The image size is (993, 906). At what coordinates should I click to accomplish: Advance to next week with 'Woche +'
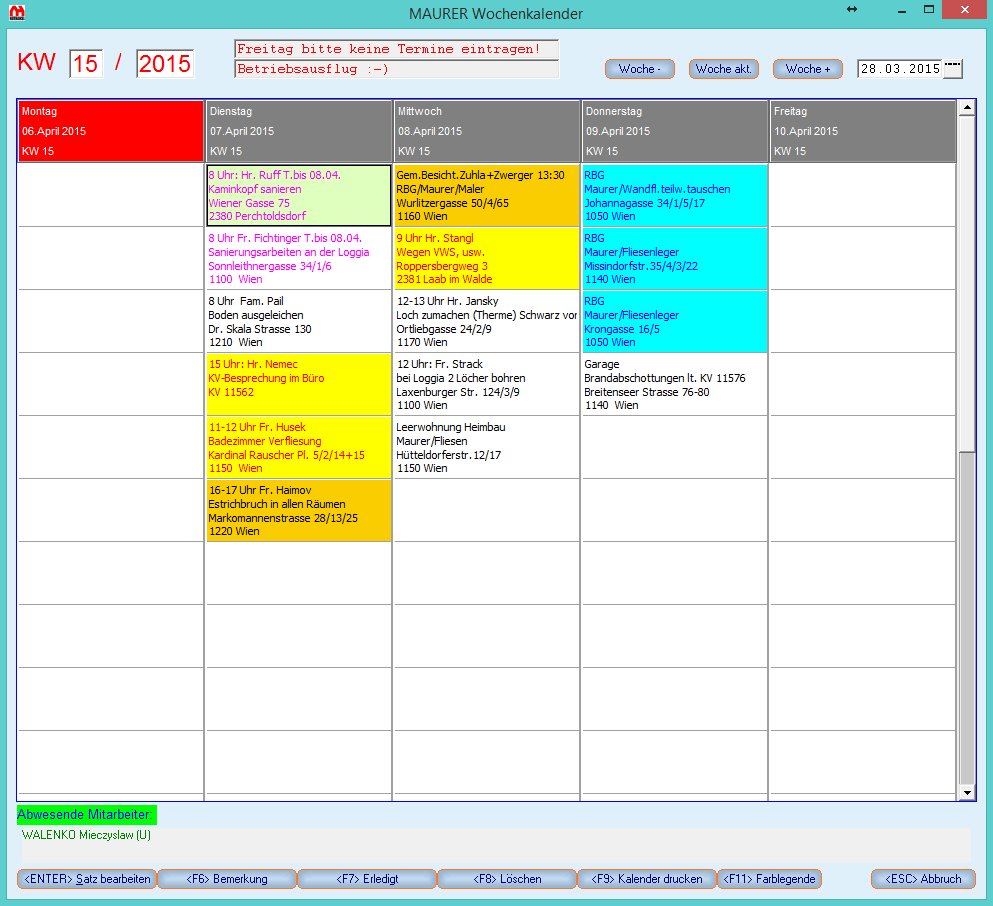click(807, 69)
